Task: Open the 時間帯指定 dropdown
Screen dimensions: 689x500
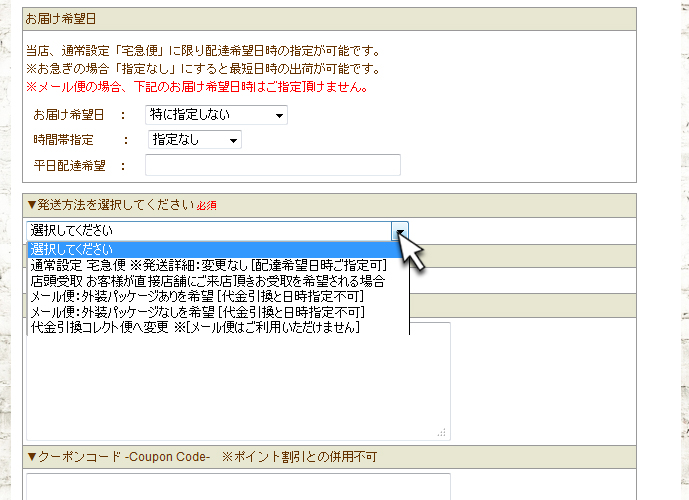Action: (x=195, y=140)
